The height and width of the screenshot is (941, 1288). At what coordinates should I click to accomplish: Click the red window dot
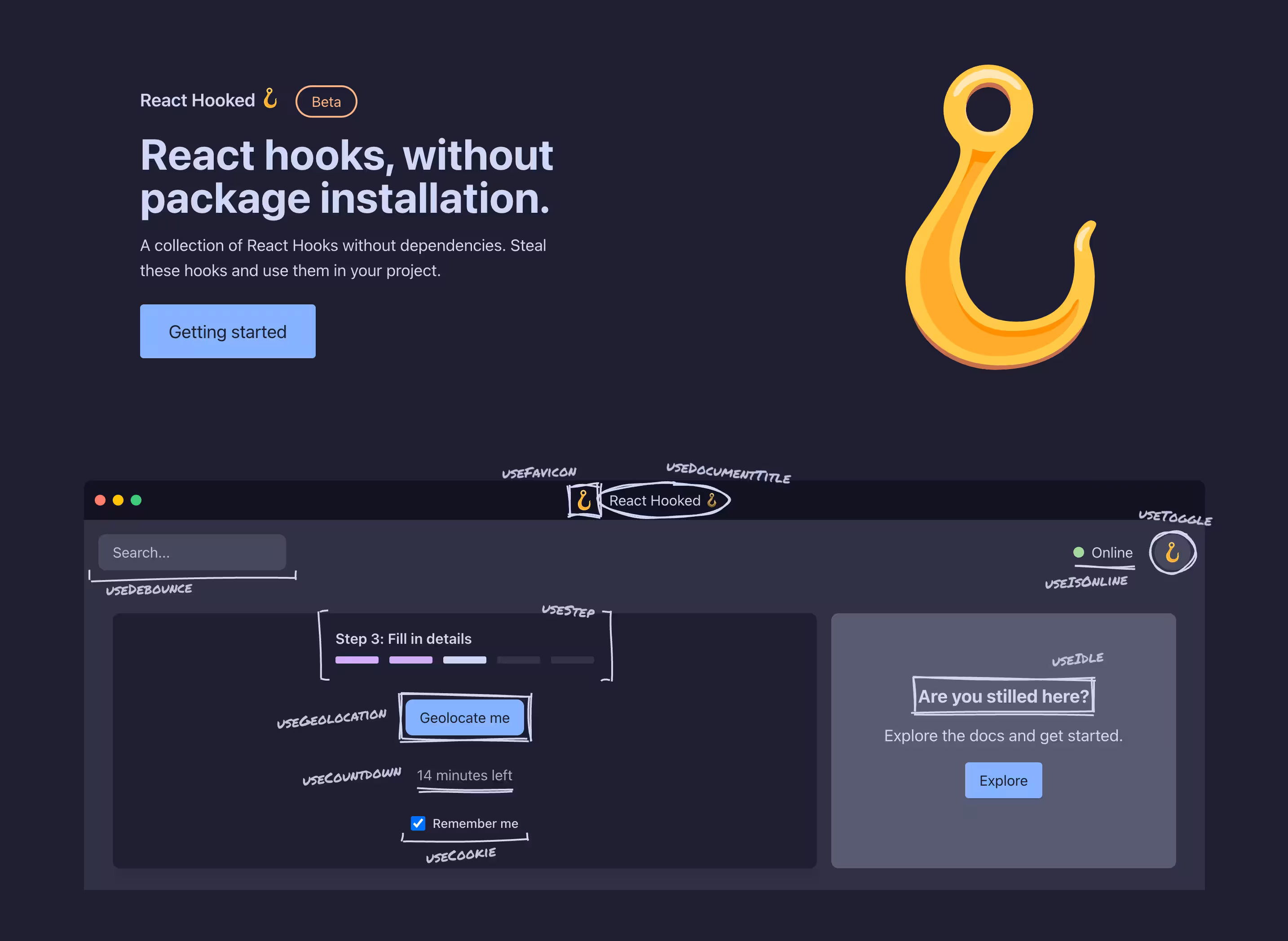tap(100, 500)
